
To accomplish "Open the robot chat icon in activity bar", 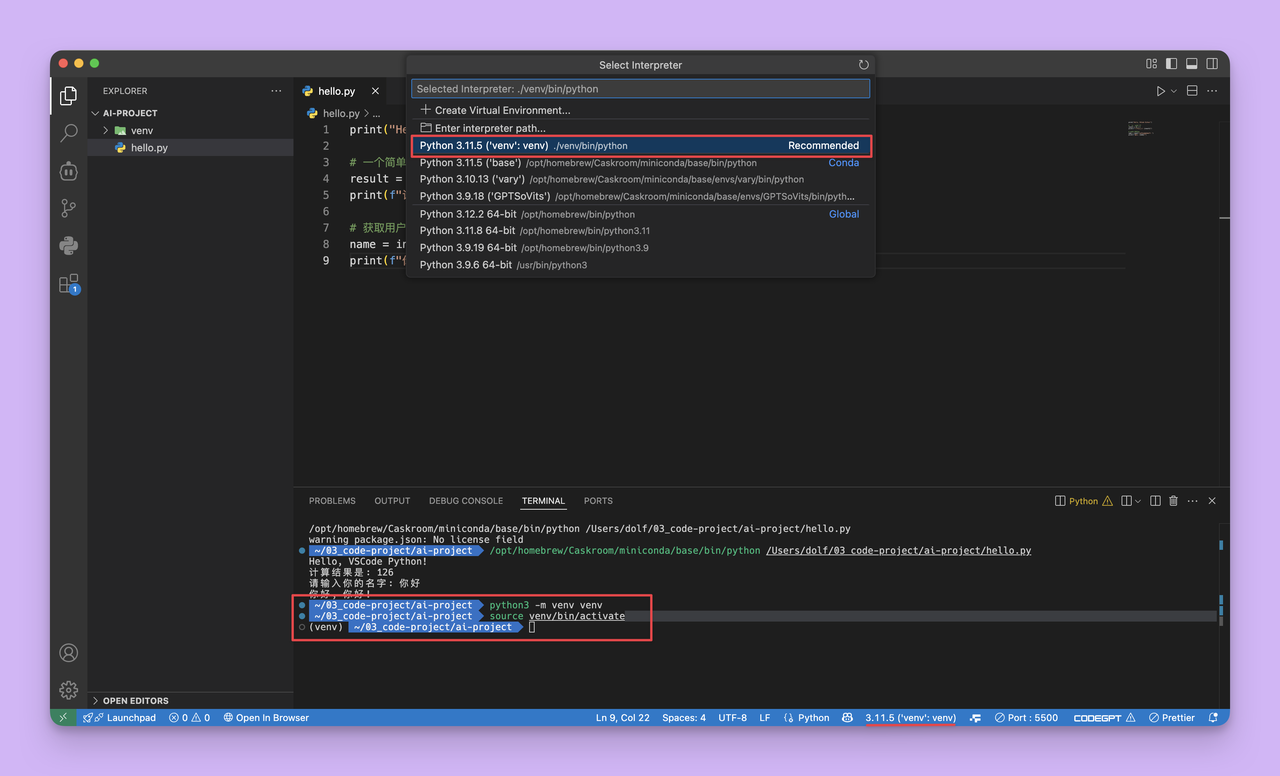I will [68, 171].
